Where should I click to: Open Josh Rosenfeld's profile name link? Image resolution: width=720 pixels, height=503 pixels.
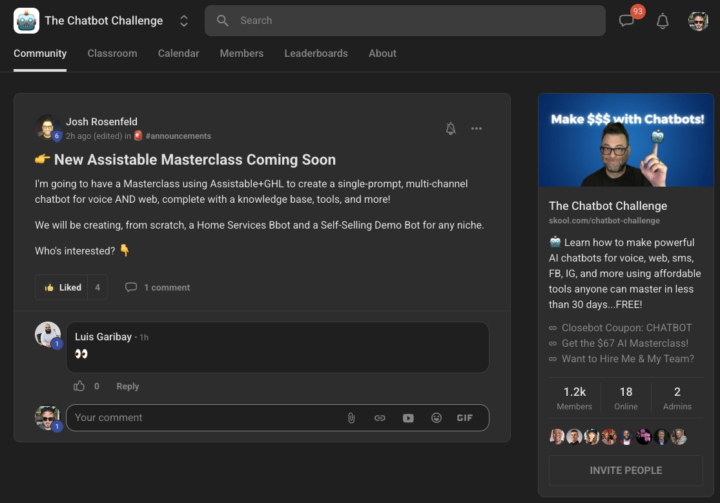101,122
